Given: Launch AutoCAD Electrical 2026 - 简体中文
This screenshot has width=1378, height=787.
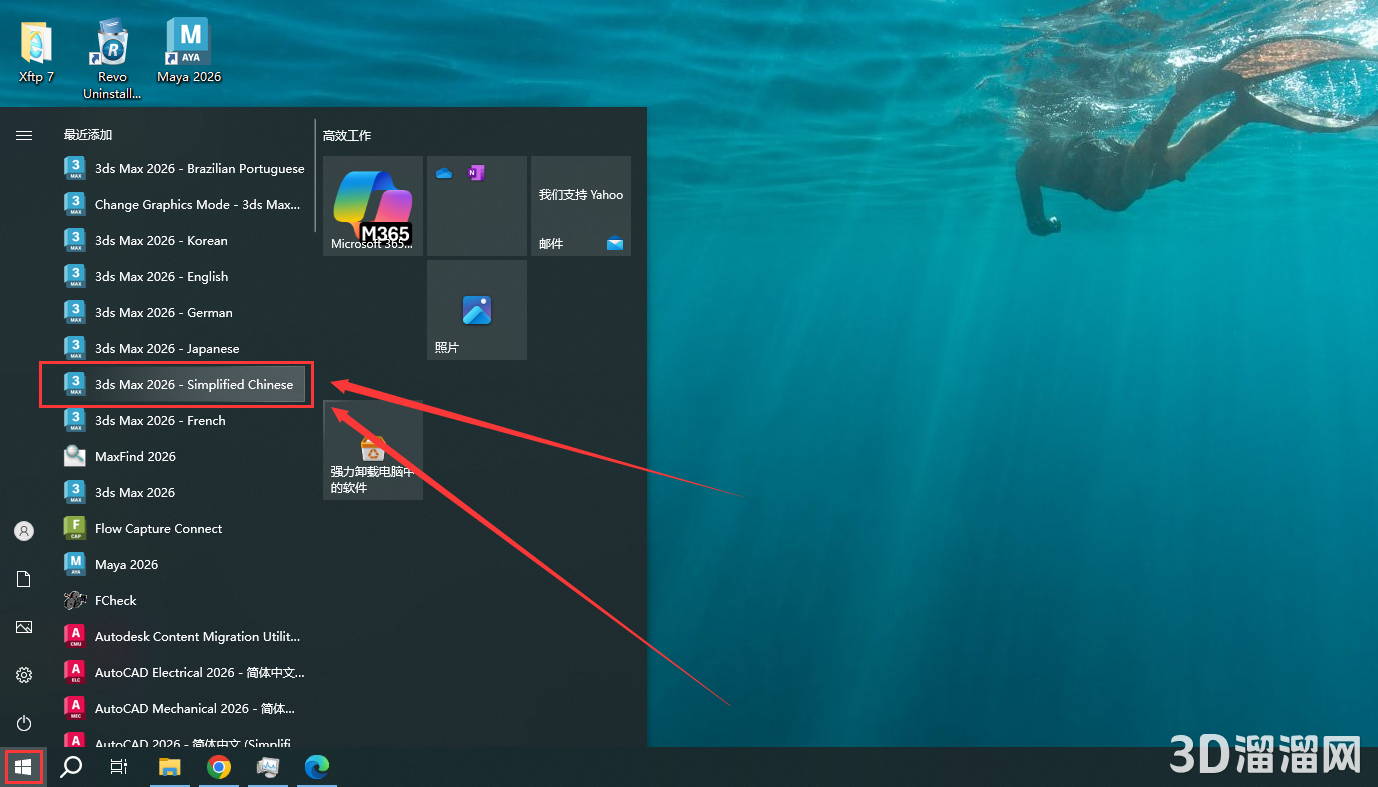Looking at the screenshot, I should click(x=183, y=673).
